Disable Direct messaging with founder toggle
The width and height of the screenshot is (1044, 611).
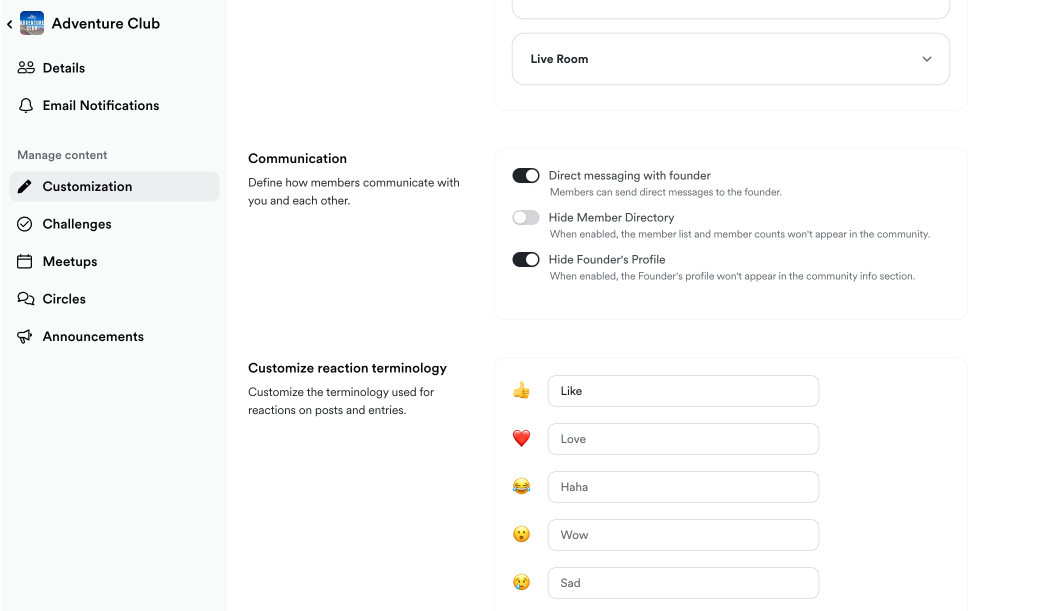click(x=526, y=176)
